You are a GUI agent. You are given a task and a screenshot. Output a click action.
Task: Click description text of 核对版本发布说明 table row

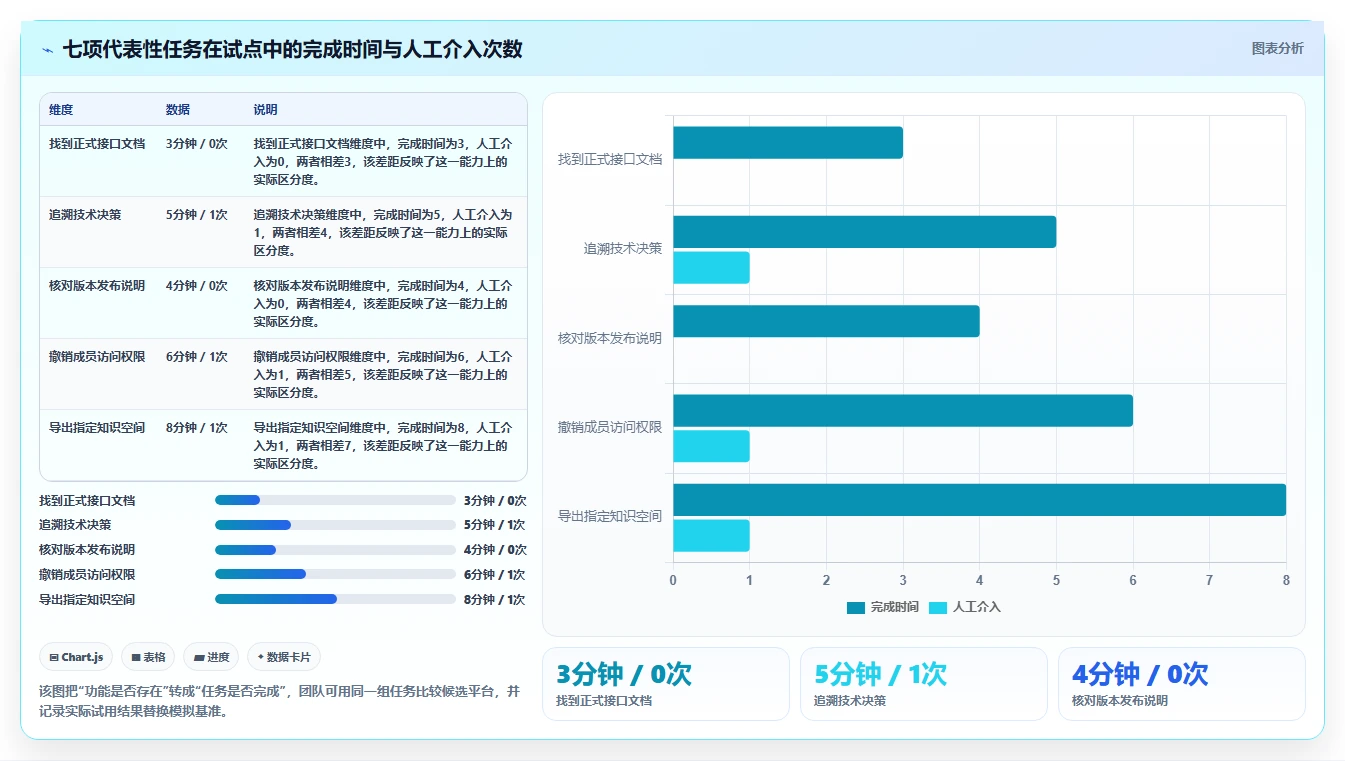point(383,303)
